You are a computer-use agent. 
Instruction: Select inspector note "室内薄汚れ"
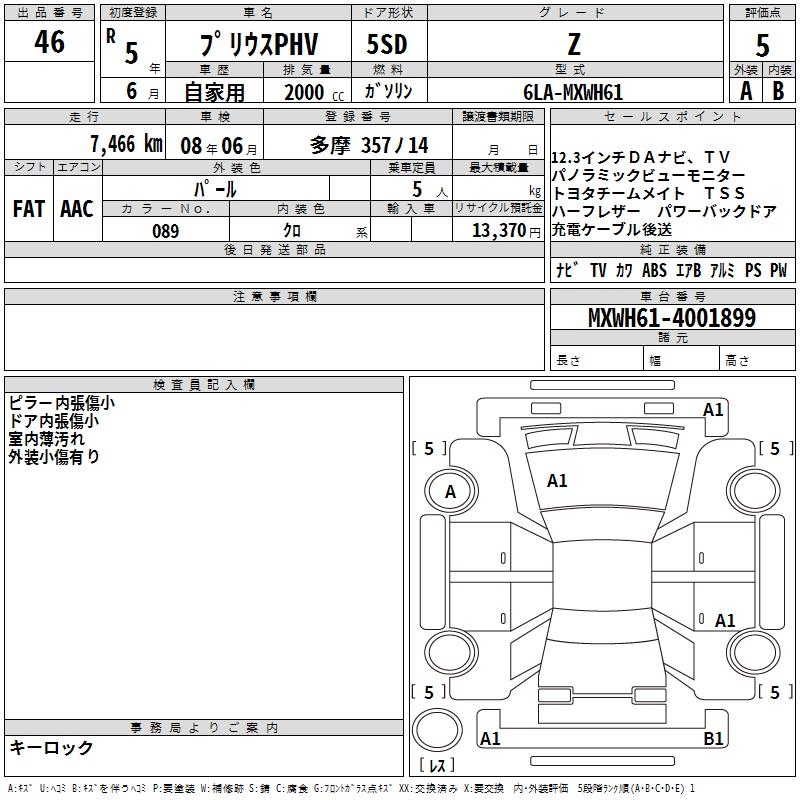click(x=46, y=439)
